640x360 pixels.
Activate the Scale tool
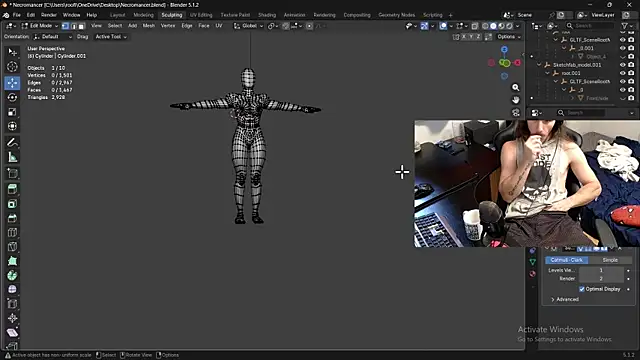pos(12,112)
